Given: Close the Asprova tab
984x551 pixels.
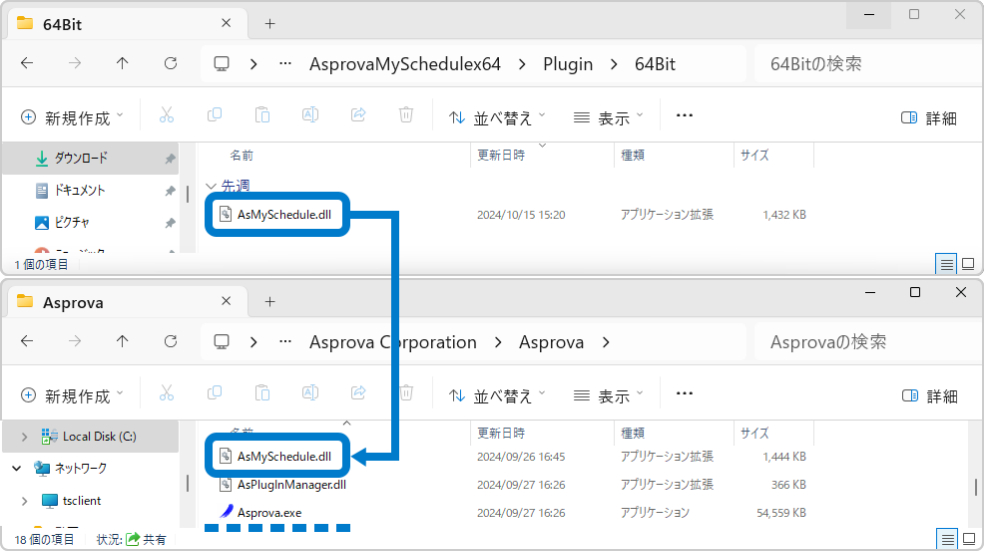Looking at the screenshot, I should (227, 301).
